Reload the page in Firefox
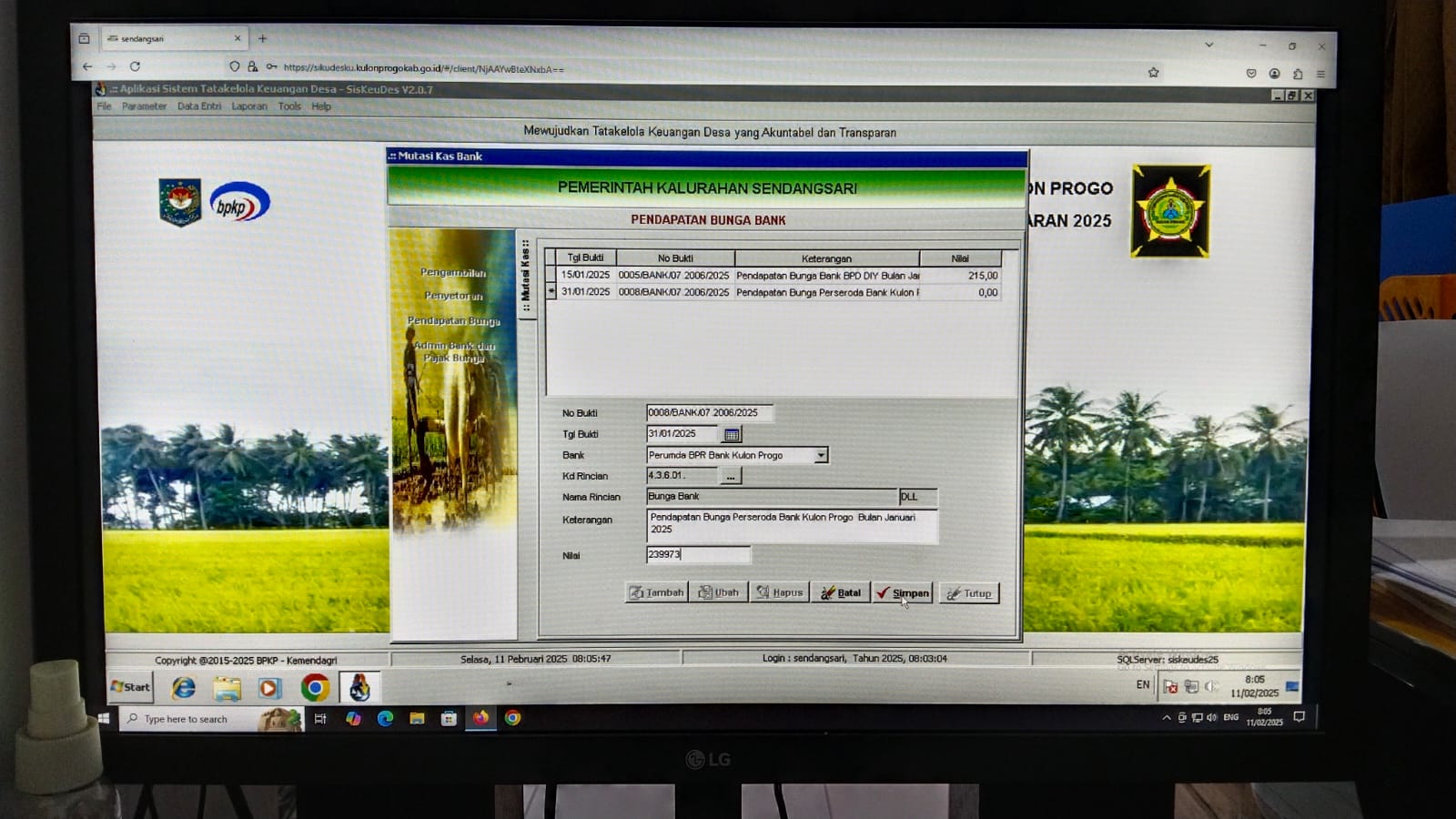The image size is (1456, 819). coord(135,66)
